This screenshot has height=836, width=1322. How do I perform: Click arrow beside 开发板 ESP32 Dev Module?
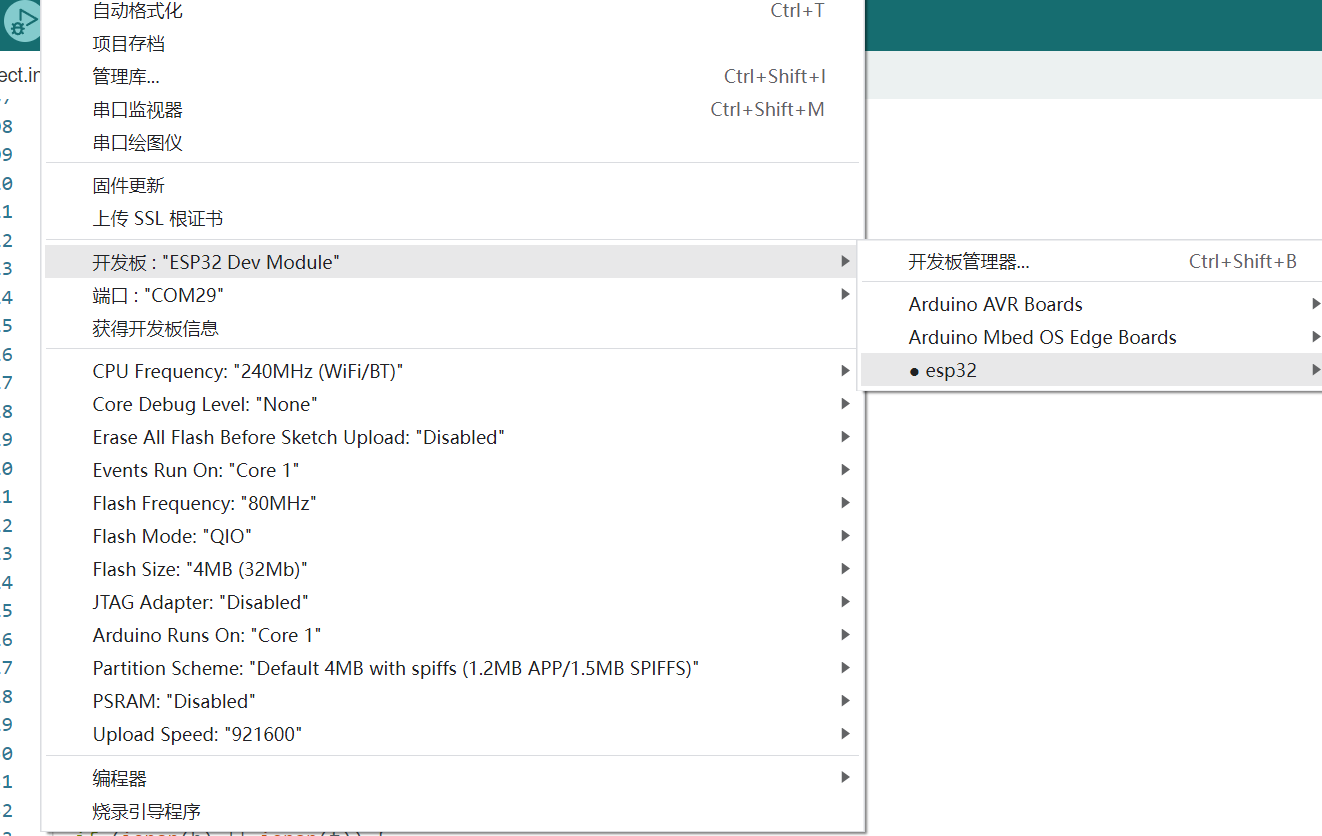click(846, 261)
